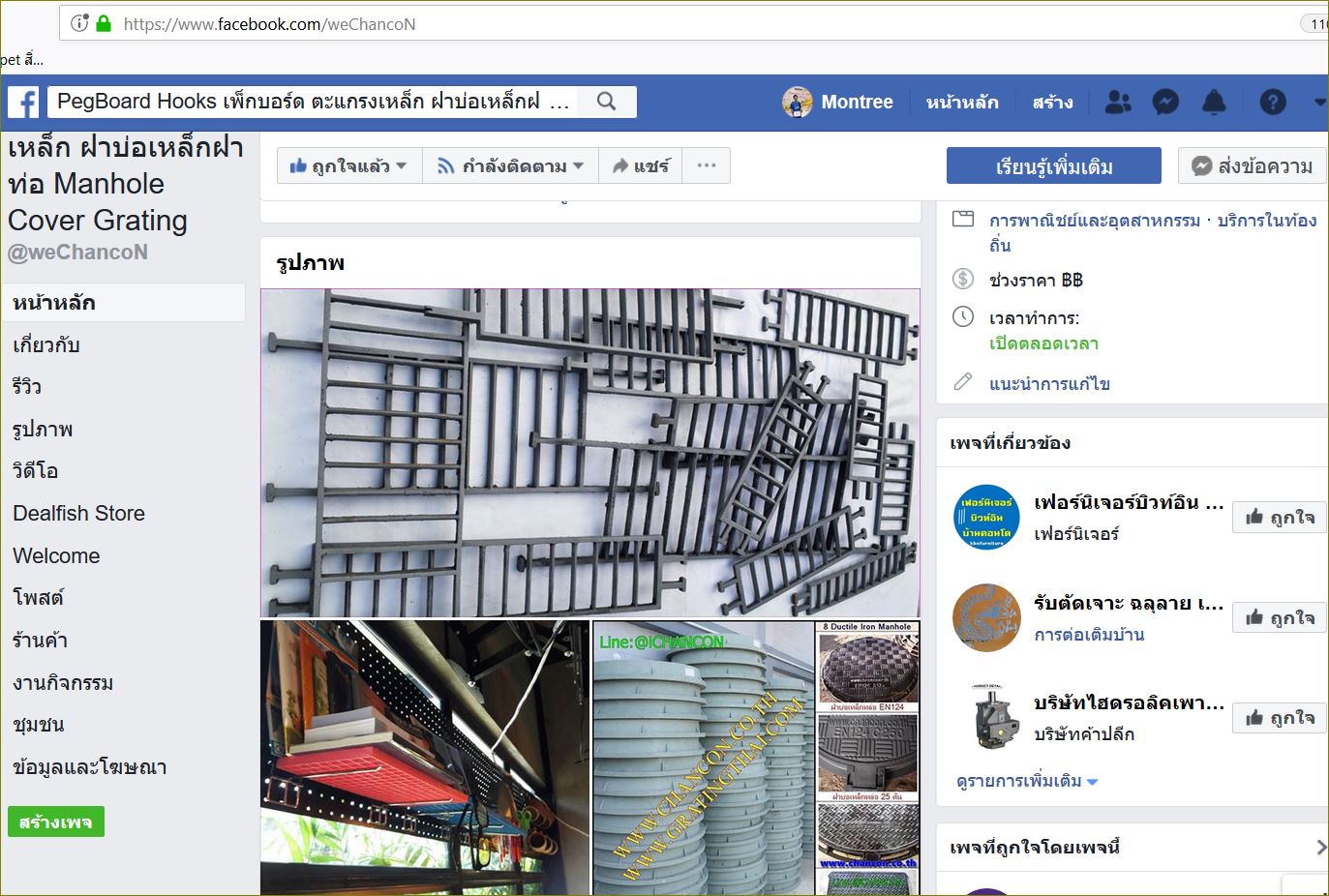Image resolution: width=1329 pixels, height=896 pixels.
Task: Open รับตัดเจาะ ฉลุลาย page avatar
Action: click(986, 617)
